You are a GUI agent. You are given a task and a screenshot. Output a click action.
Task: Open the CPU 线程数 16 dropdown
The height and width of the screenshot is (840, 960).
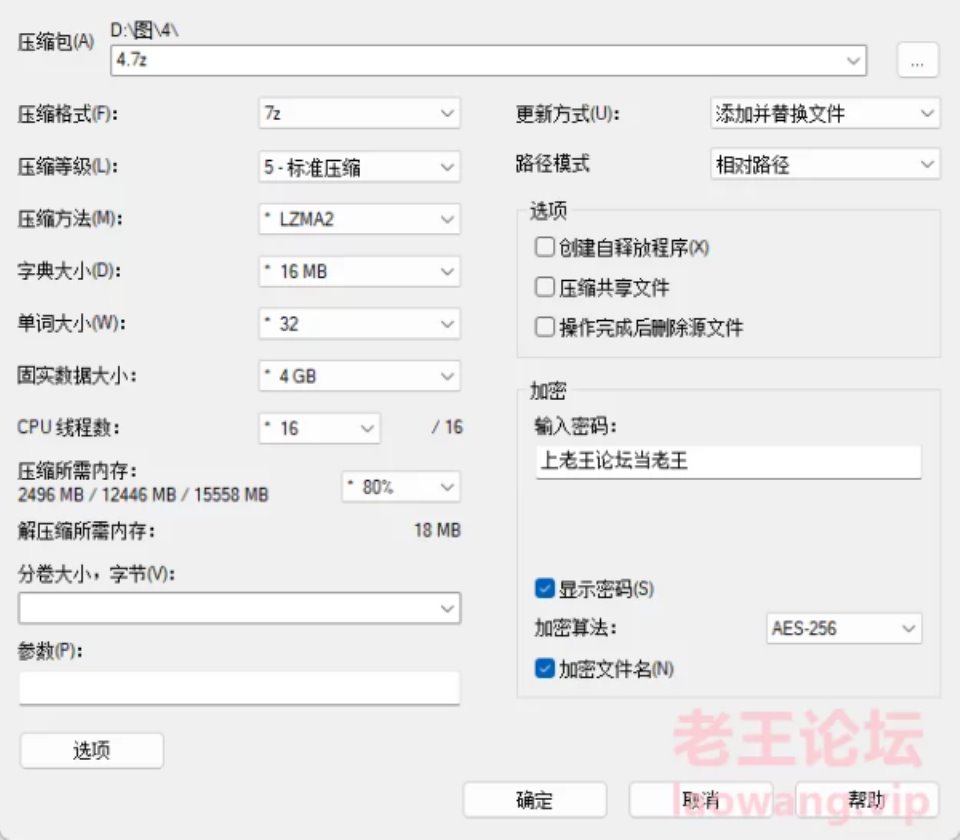pyautogui.click(x=320, y=428)
